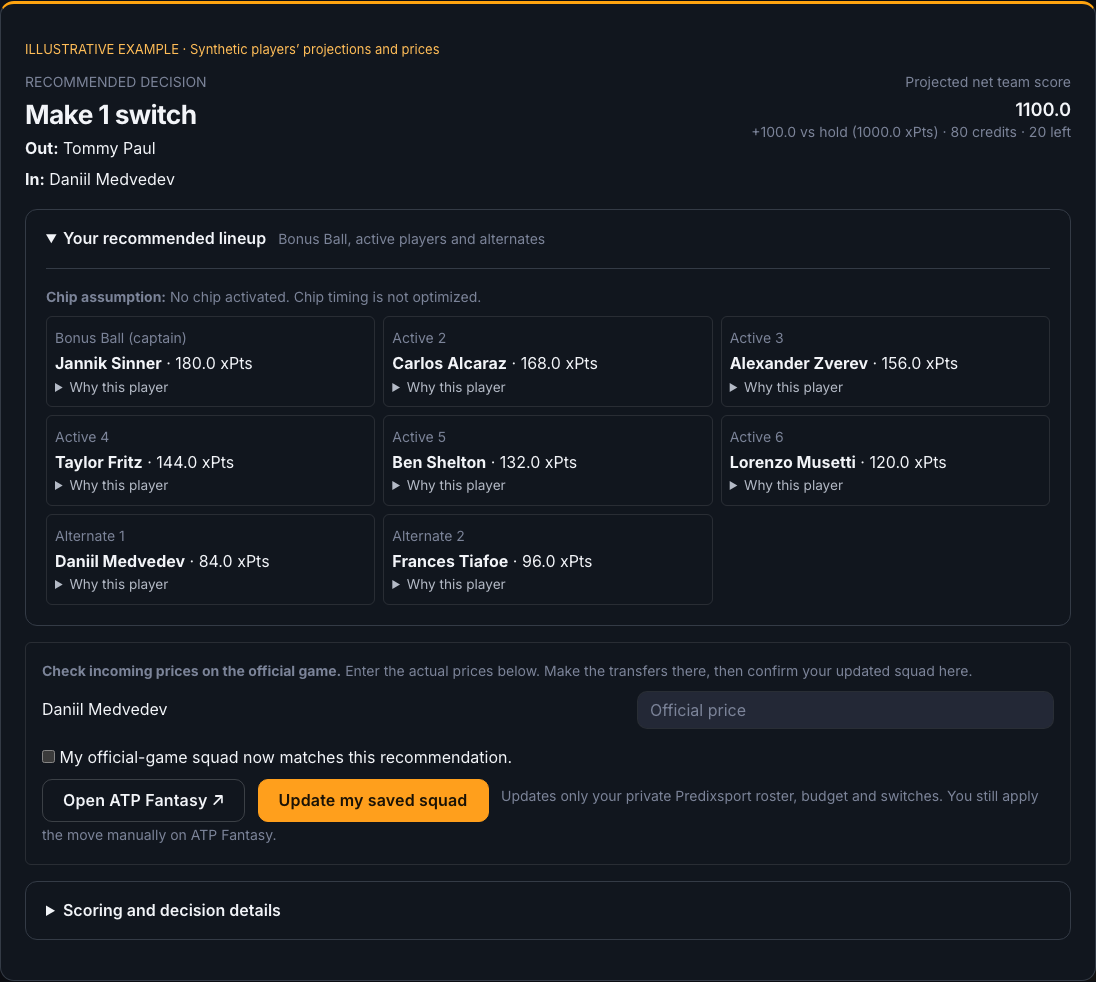Click Daniil Medvedev label beside price field

[x=105, y=709]
